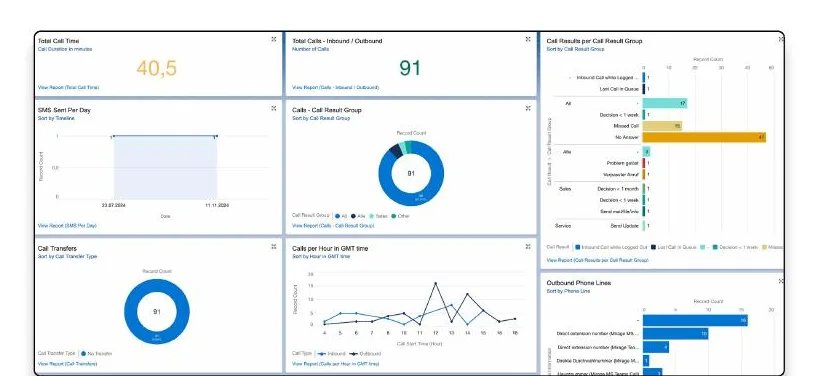Expand the Total Calls Inbound/Outbound widget
The height and width of the screenshot is (376, 817).
(x=528, y=39)
